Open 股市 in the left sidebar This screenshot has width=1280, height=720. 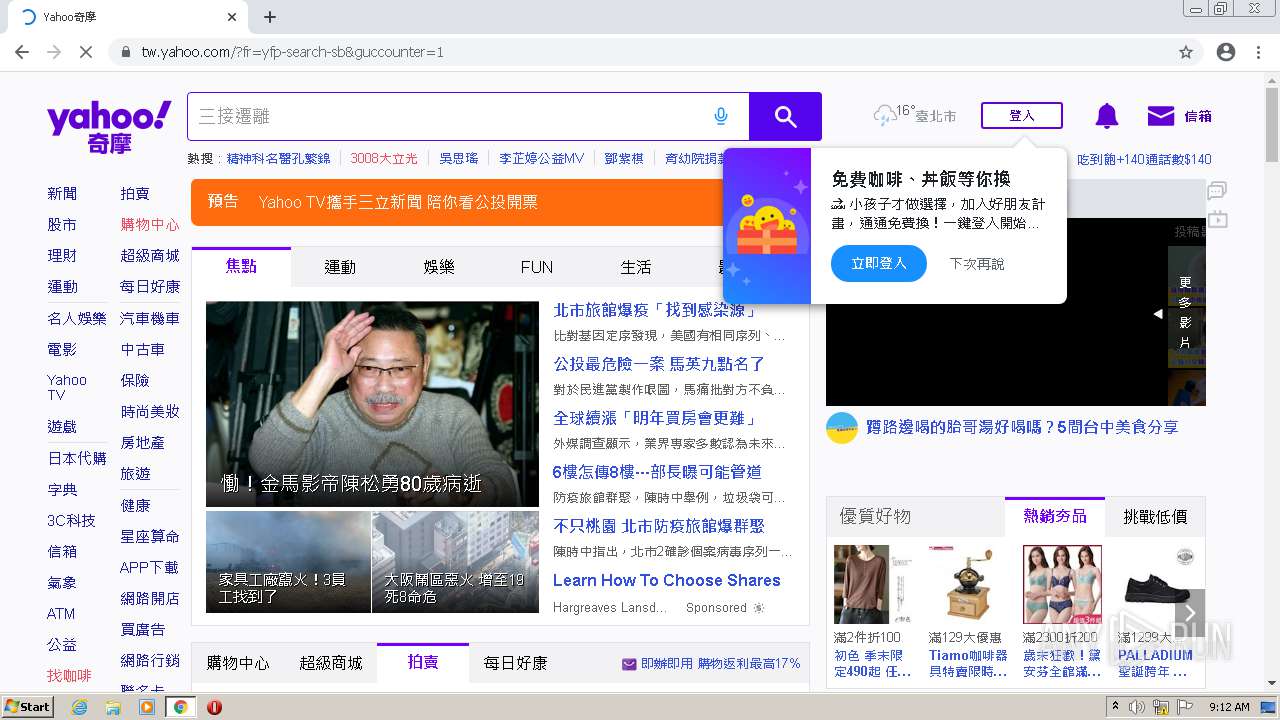tap(62, 225)
